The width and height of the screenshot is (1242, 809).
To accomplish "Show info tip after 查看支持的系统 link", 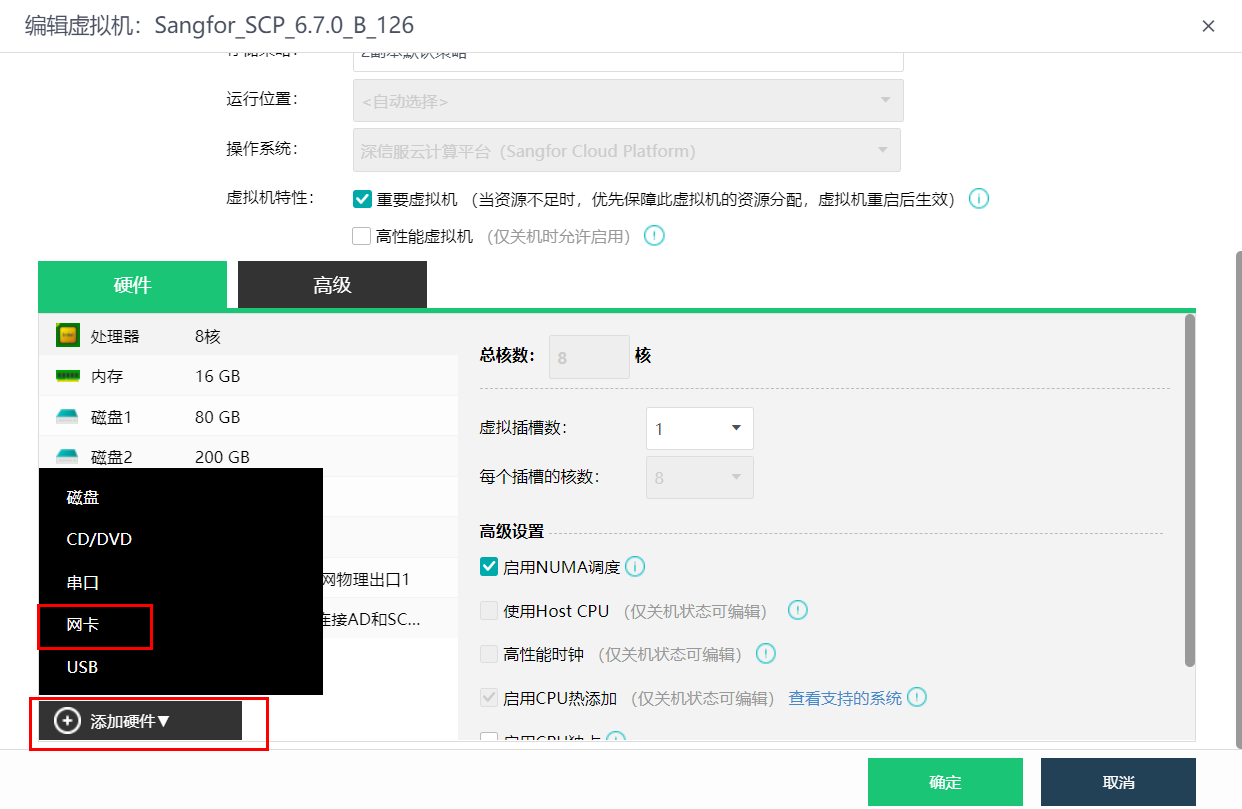I will (x=917, y=697).
